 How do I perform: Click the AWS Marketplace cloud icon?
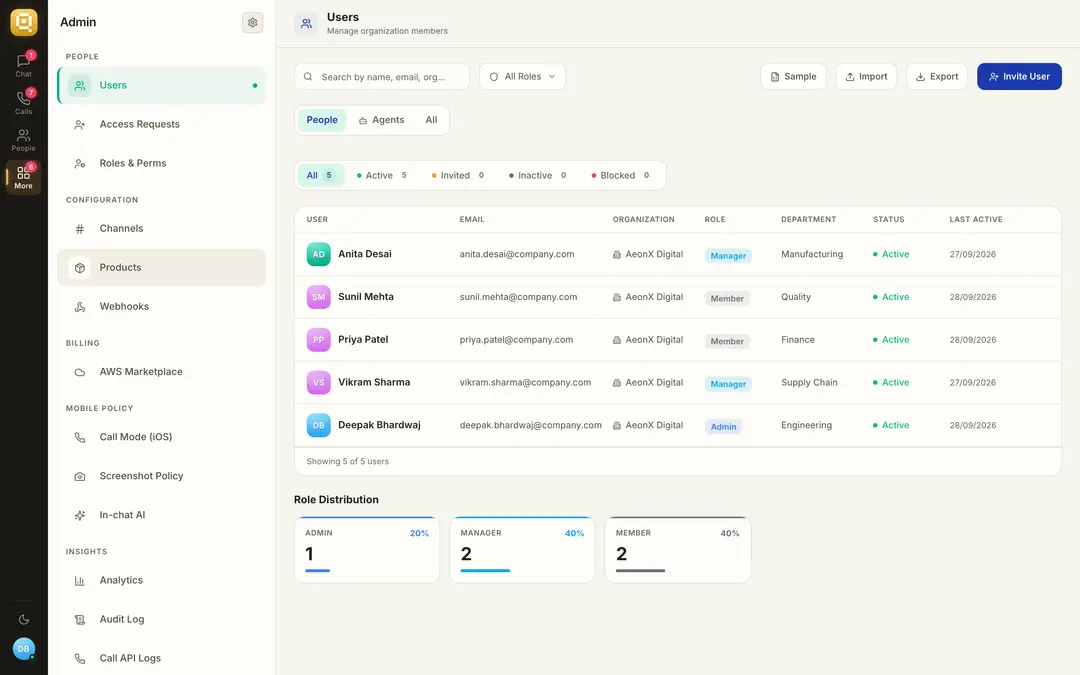pos(80,372)
